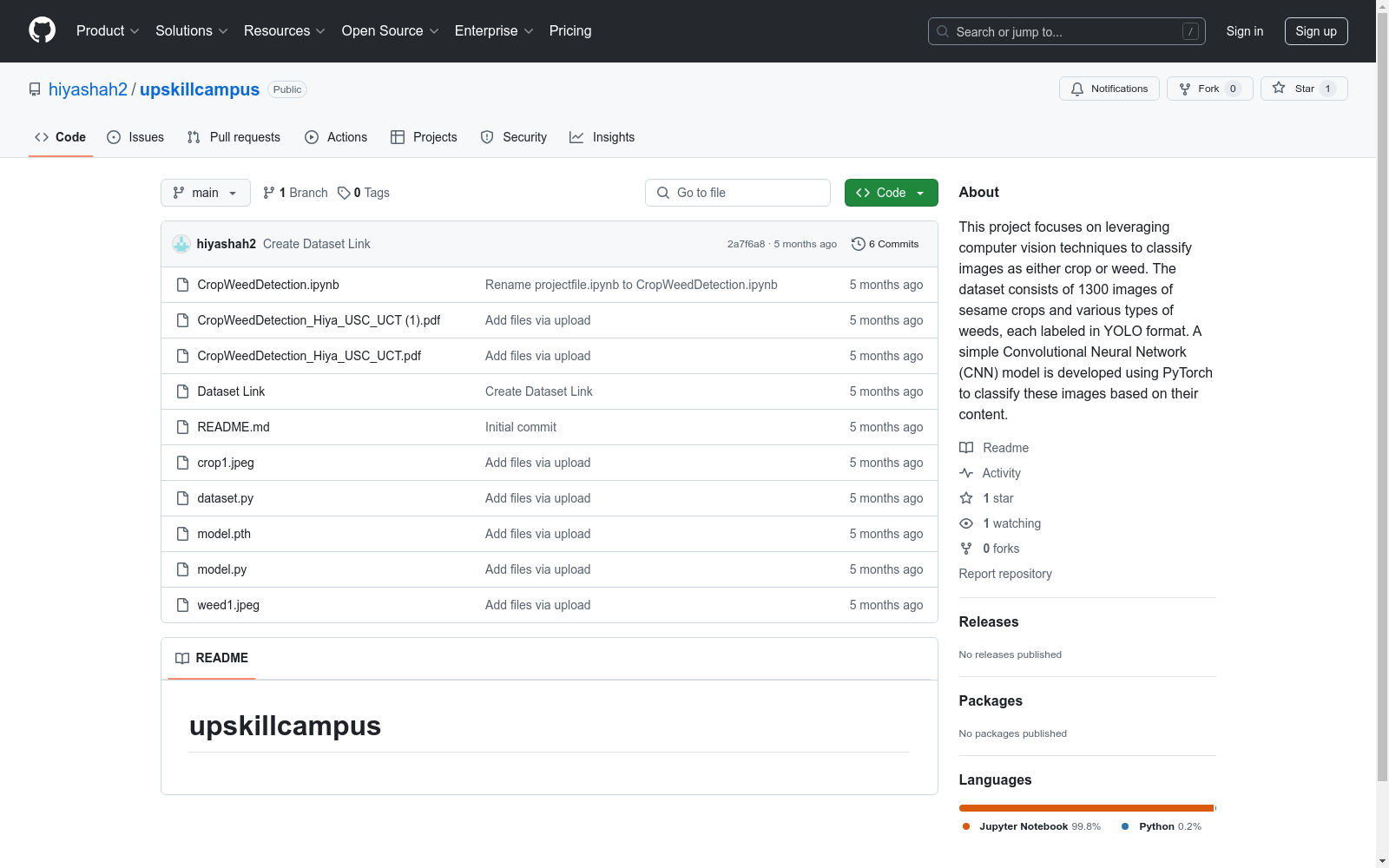Select the Code tab

[60, 137]
